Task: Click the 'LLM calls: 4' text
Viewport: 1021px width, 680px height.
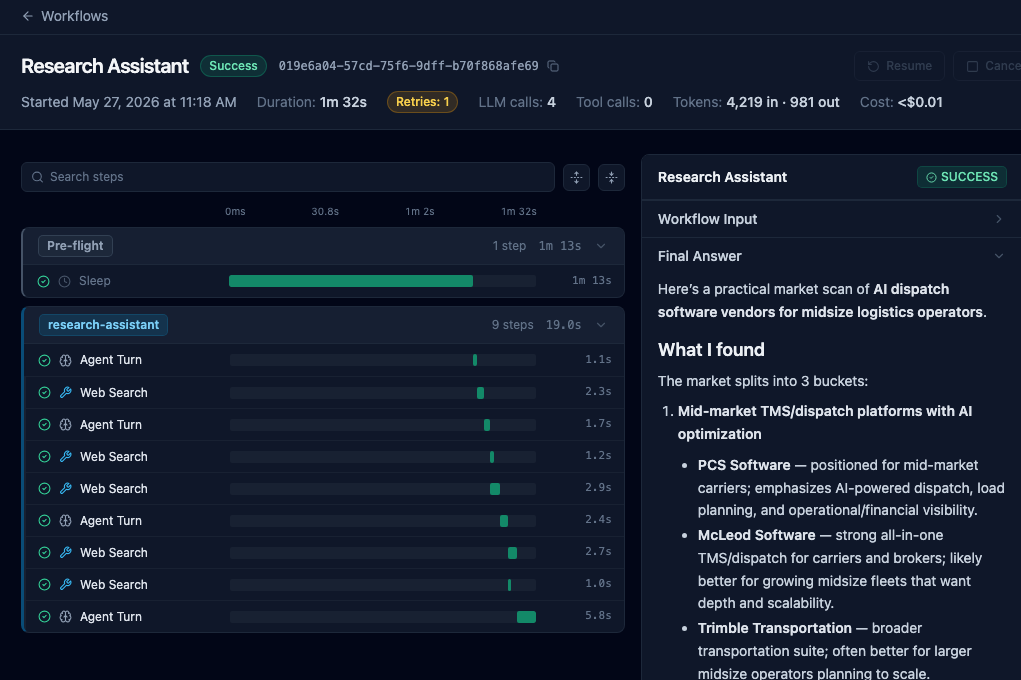Action: pos(517,102)
